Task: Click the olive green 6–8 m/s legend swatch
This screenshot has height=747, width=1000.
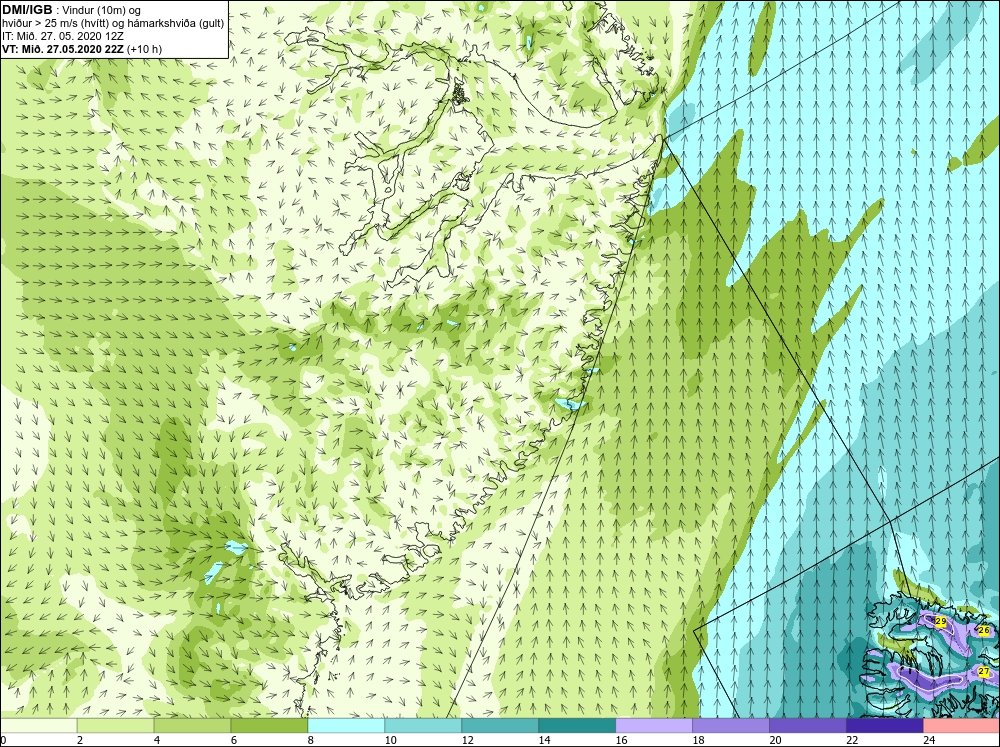Action: [x=269, y=726]
